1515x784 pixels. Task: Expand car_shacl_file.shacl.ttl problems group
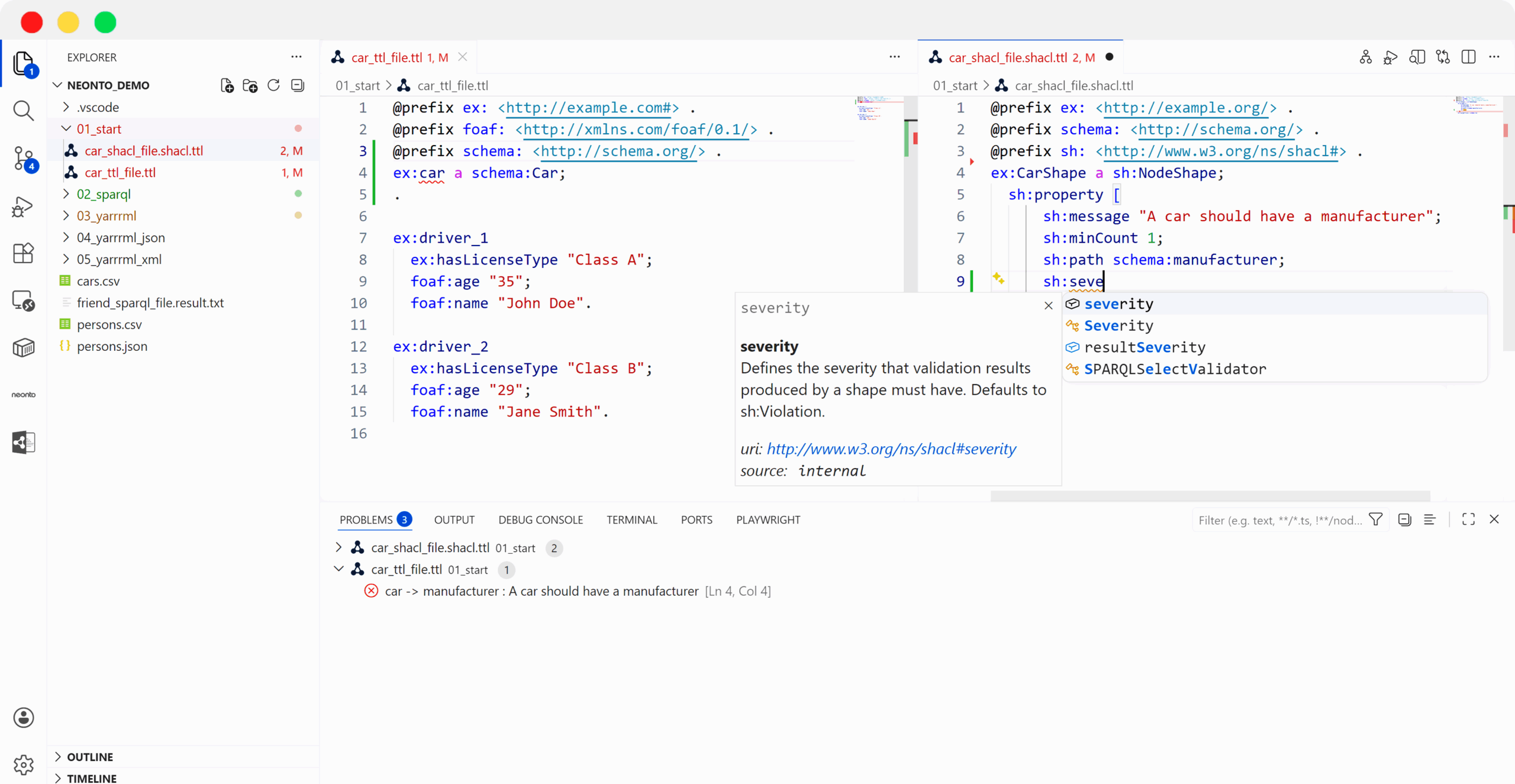(339, 547)
